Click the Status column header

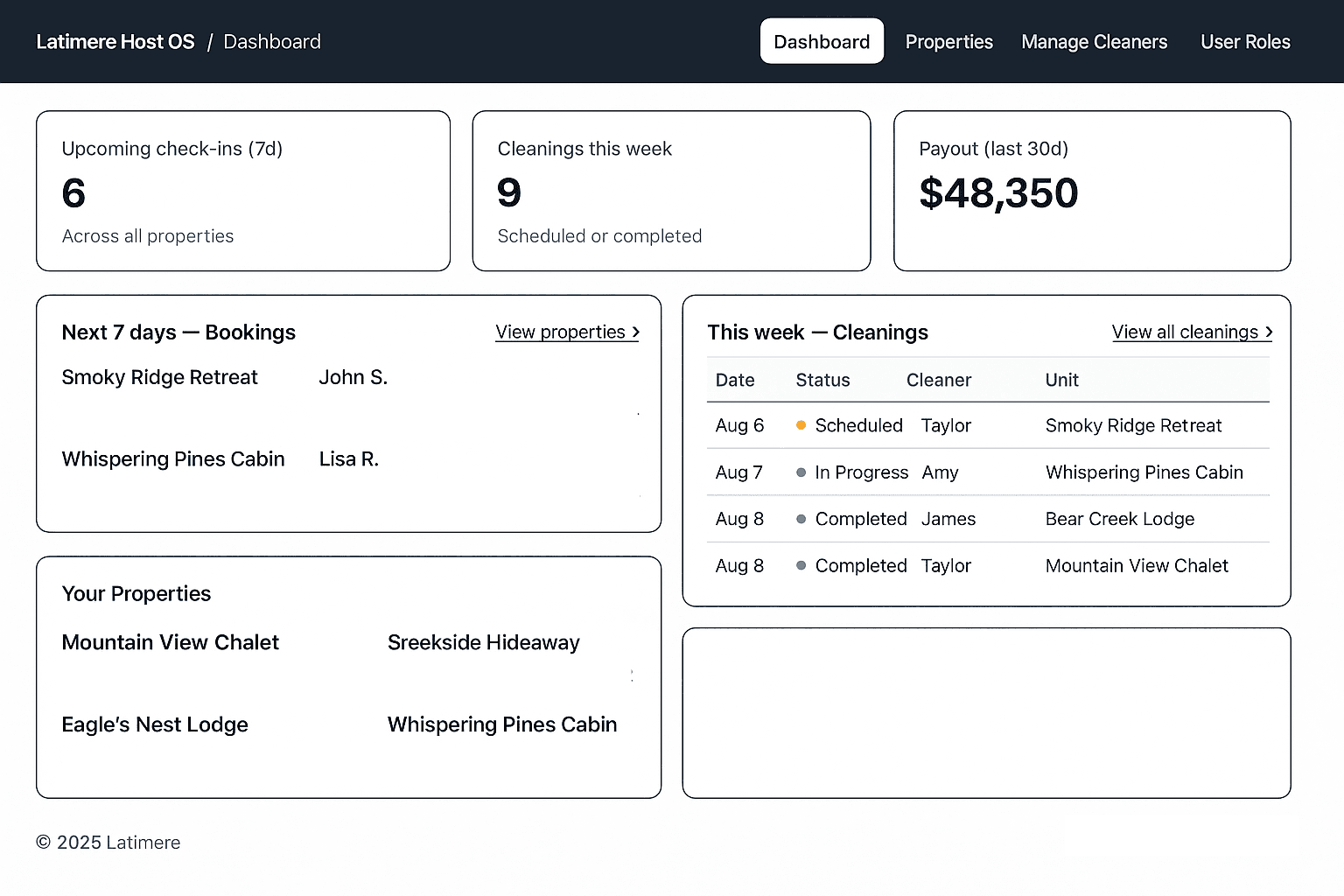coord(822,380)
